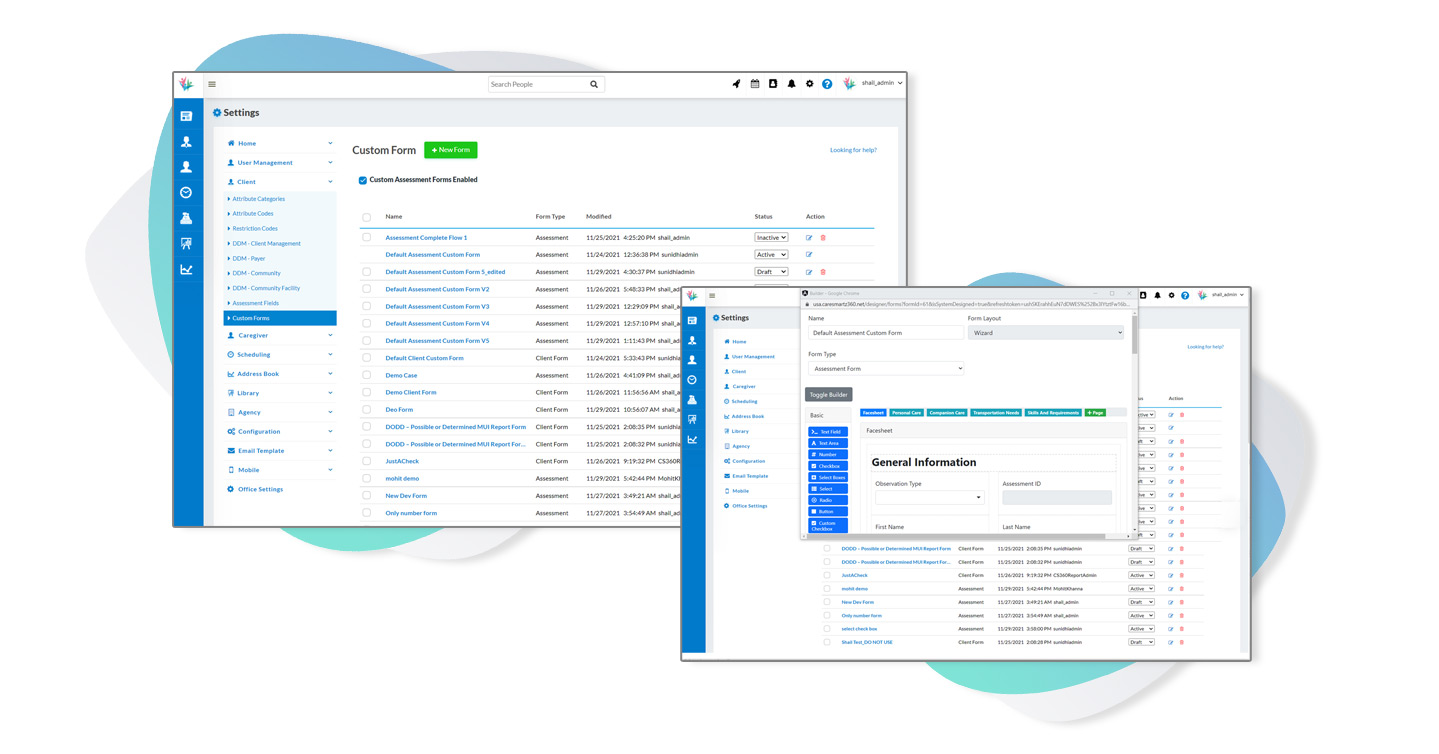Click the green New Form button

coord(450,150)
